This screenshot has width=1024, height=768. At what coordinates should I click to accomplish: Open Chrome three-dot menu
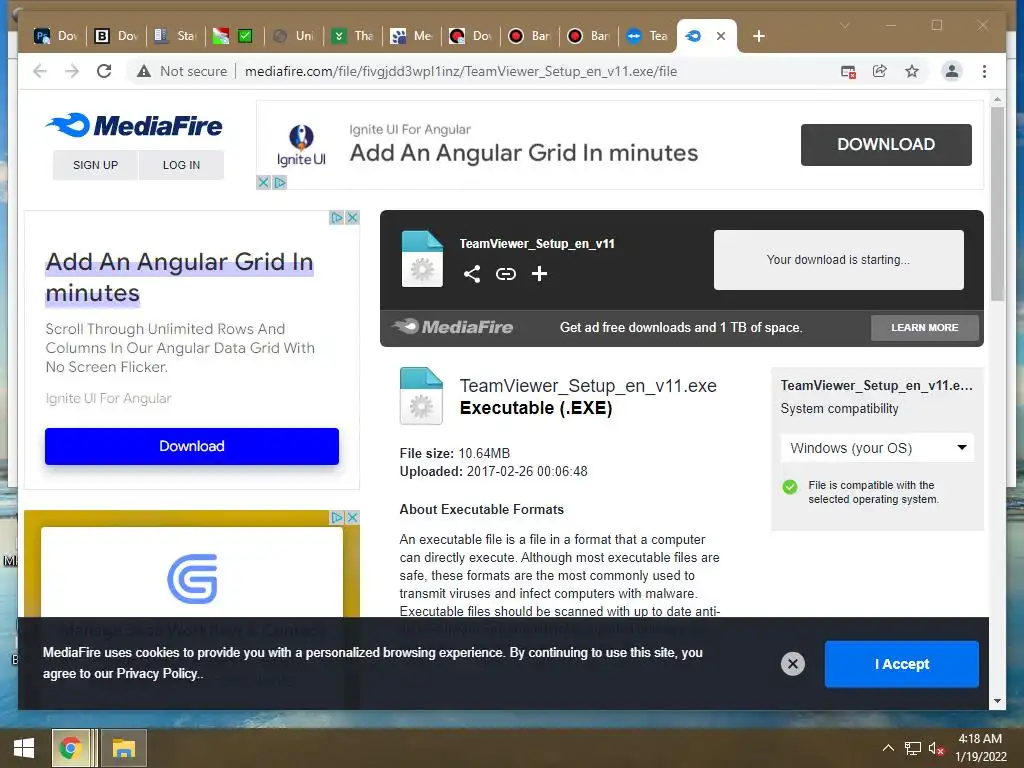pos(984,71)
